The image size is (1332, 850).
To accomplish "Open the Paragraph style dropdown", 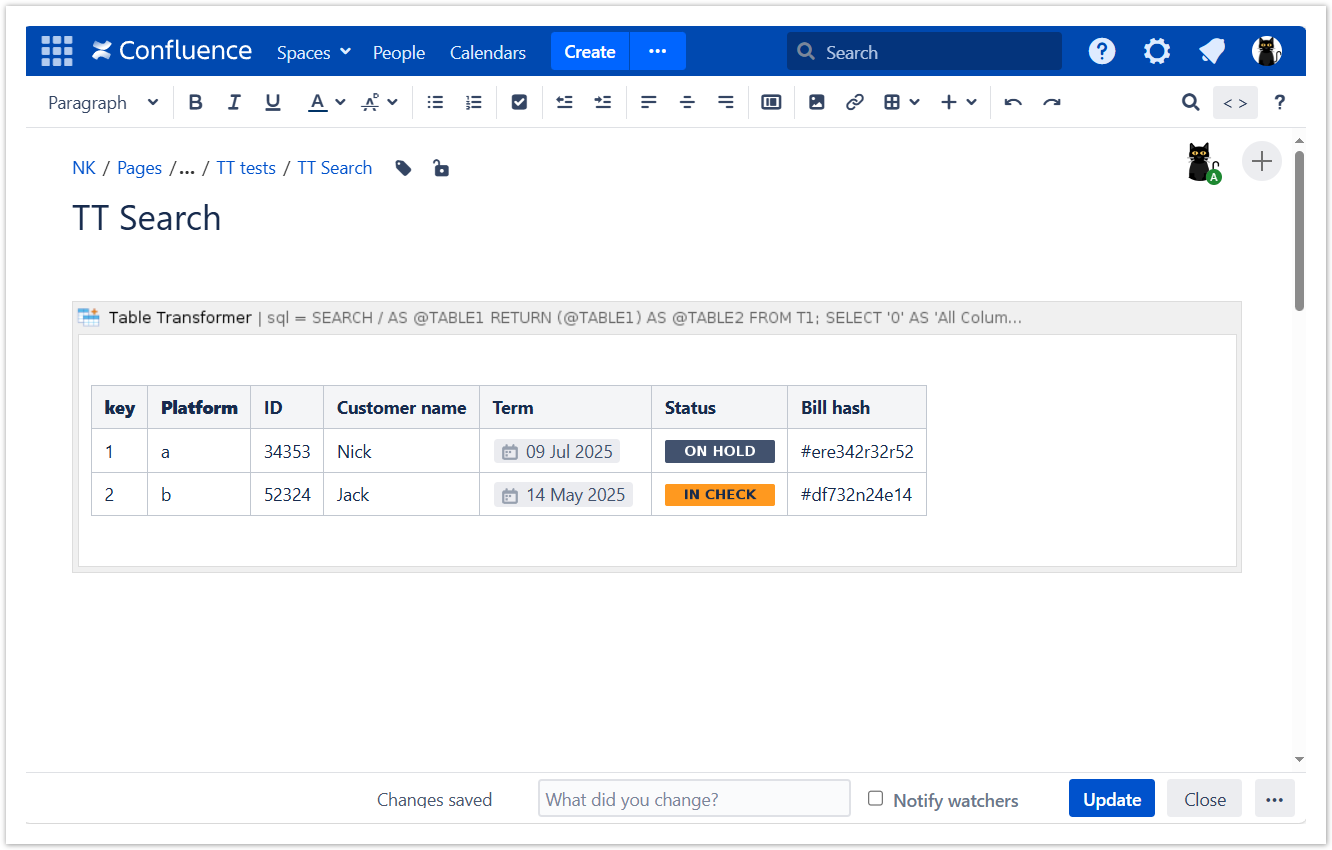I will 103,102.
